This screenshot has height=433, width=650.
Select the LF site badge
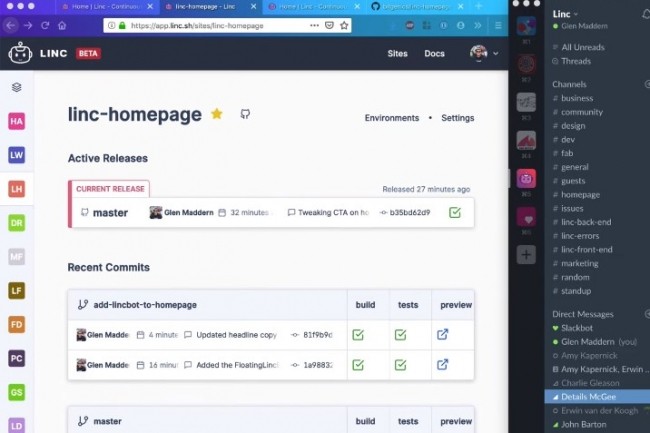coord(17,291)
